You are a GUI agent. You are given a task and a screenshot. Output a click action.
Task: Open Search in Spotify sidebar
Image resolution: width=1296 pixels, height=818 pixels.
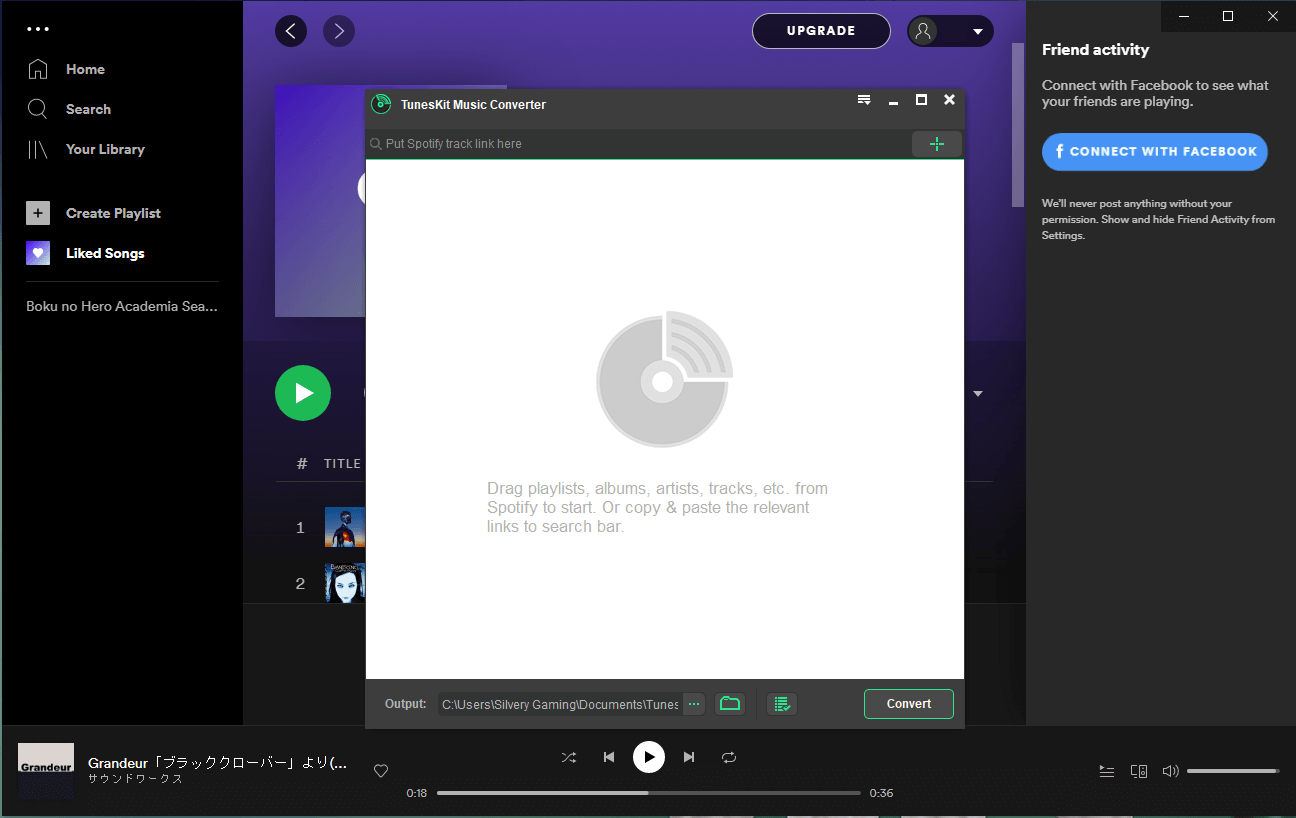point(69,109)
